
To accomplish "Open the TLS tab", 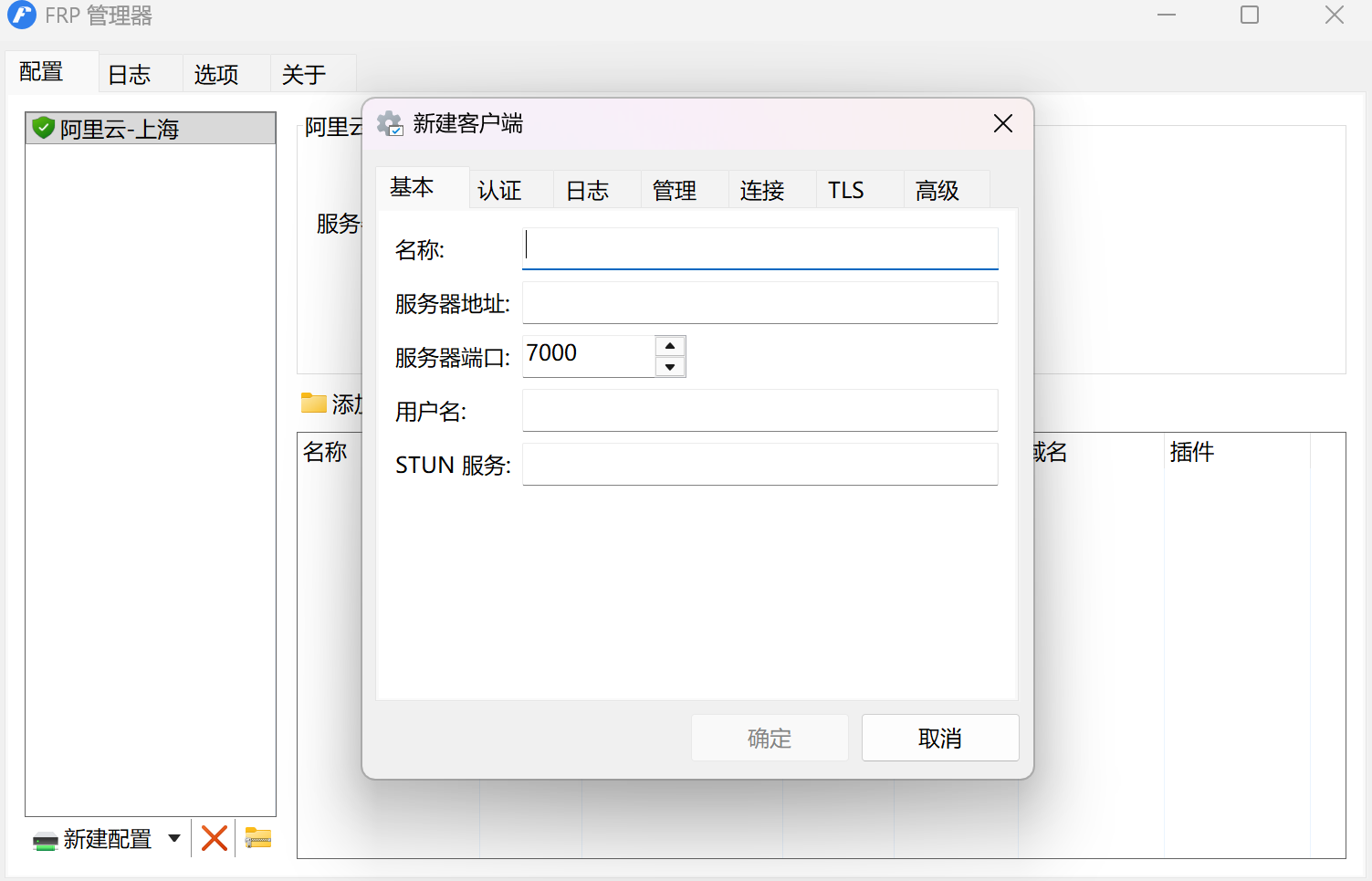I will point(845,190).
